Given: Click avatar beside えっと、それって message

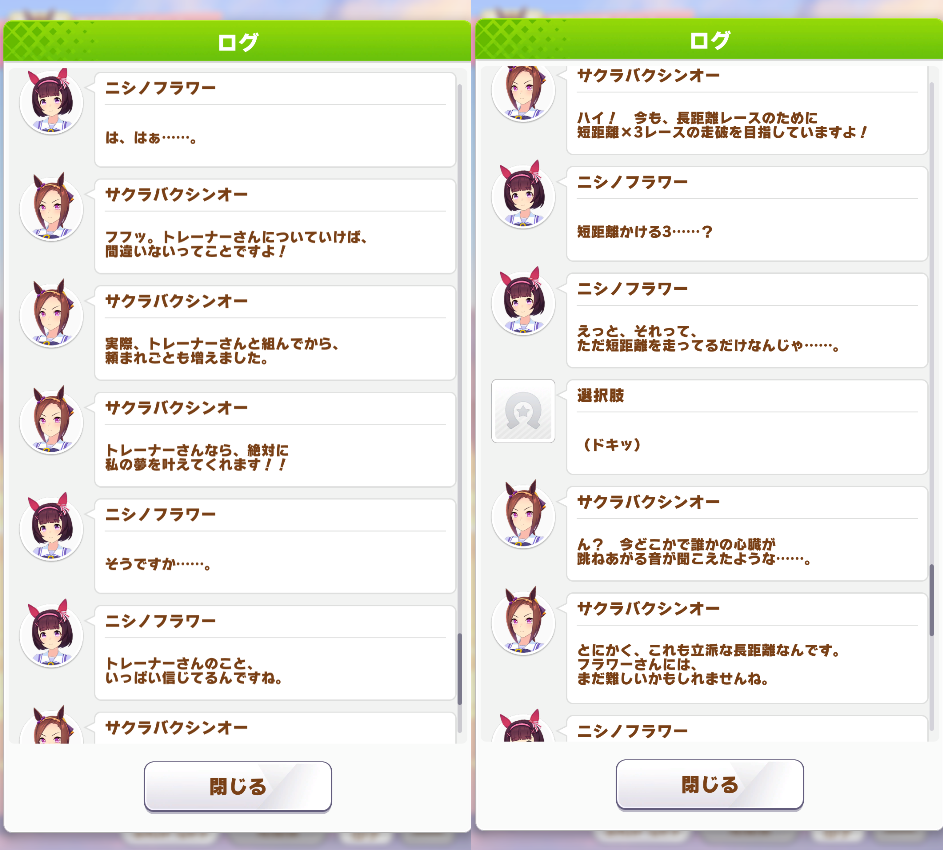Looking at the screenshot, I should coord(523,301).
